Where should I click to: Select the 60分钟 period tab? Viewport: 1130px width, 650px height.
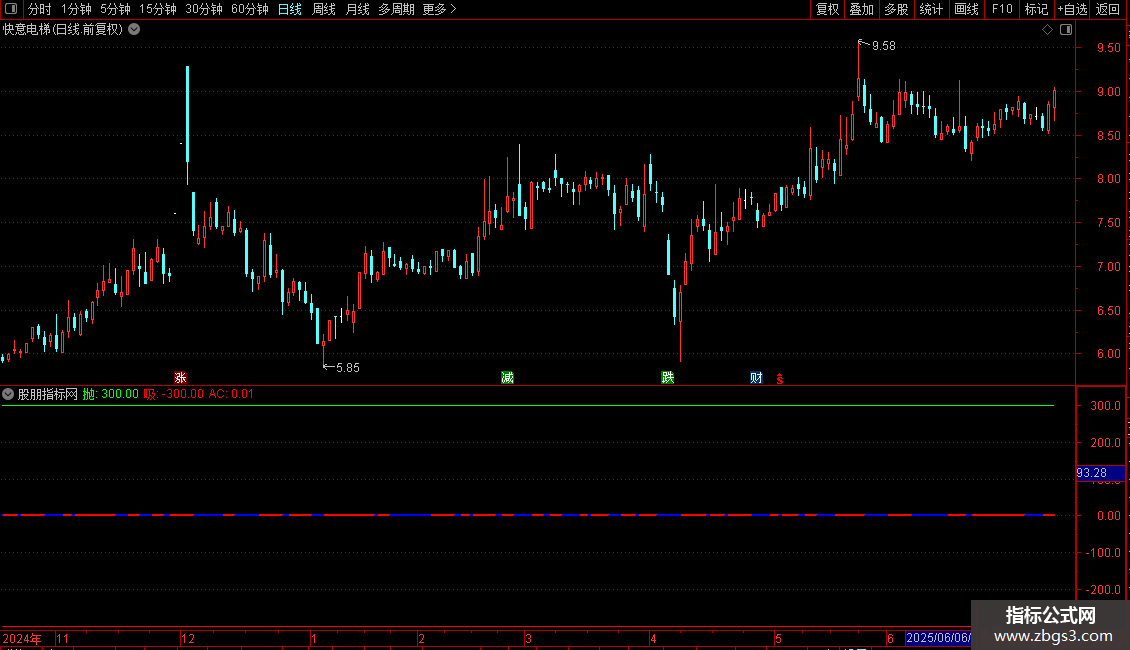coord(249,9)
